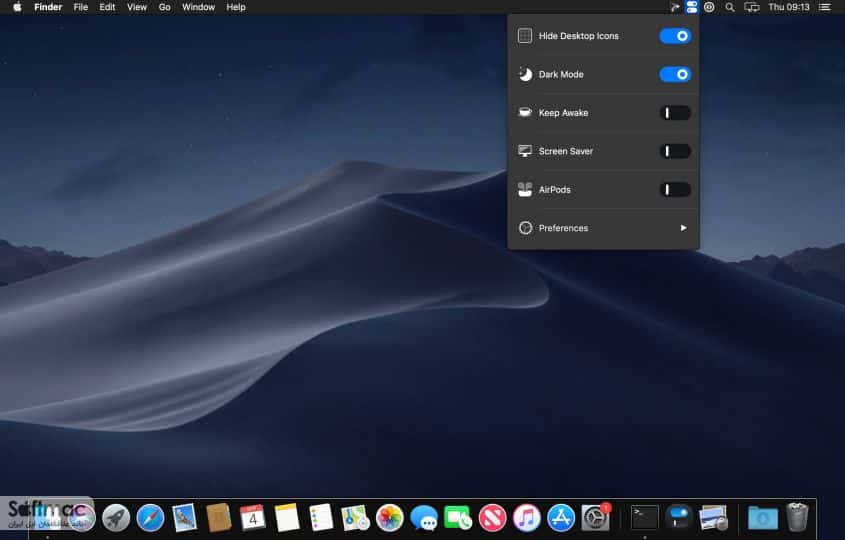Click the Preferences gear icon
This screenshot has height=540, width=845.
525,228
